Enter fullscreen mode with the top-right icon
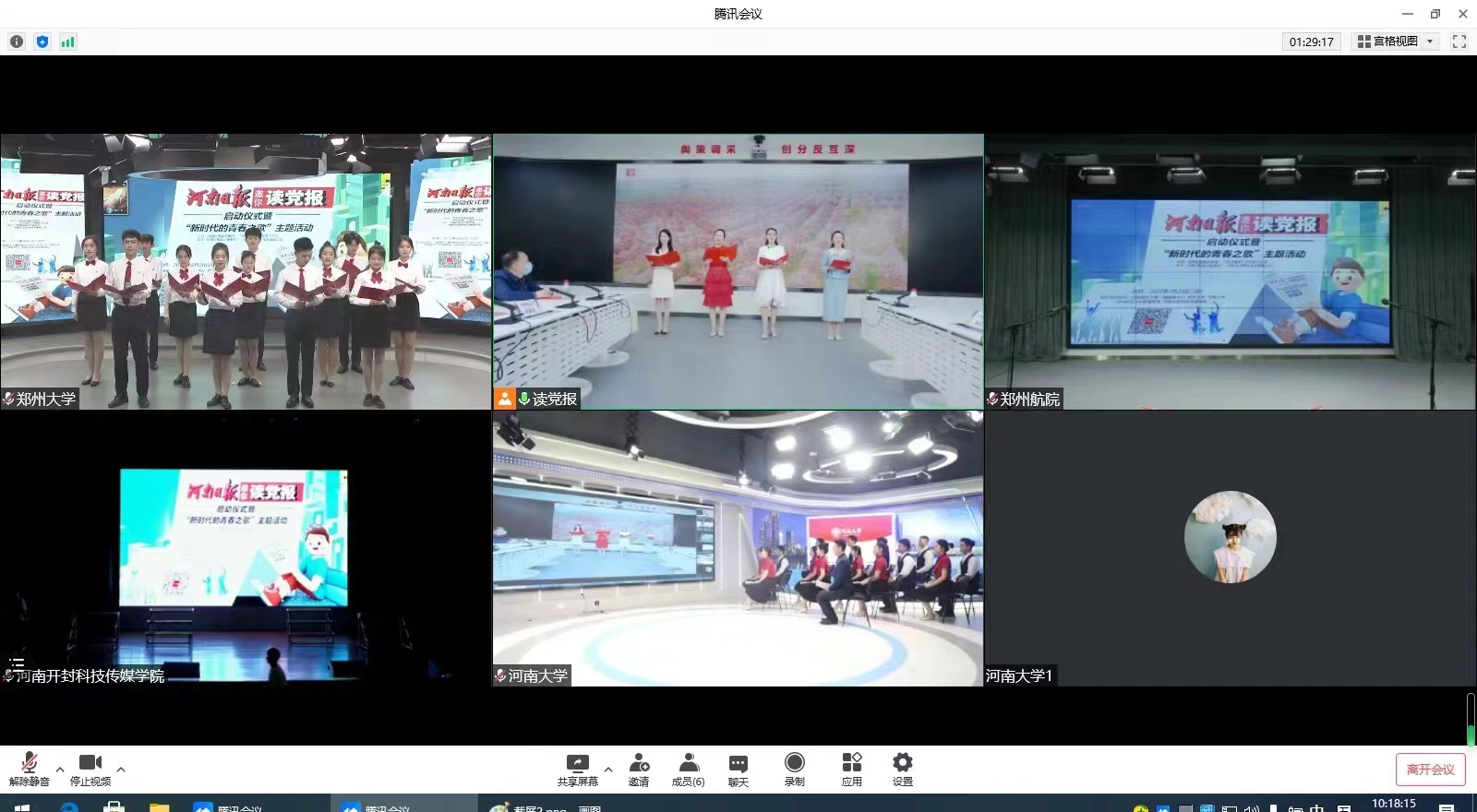Screen dimensions: 1477x812 coord(1459,42)
